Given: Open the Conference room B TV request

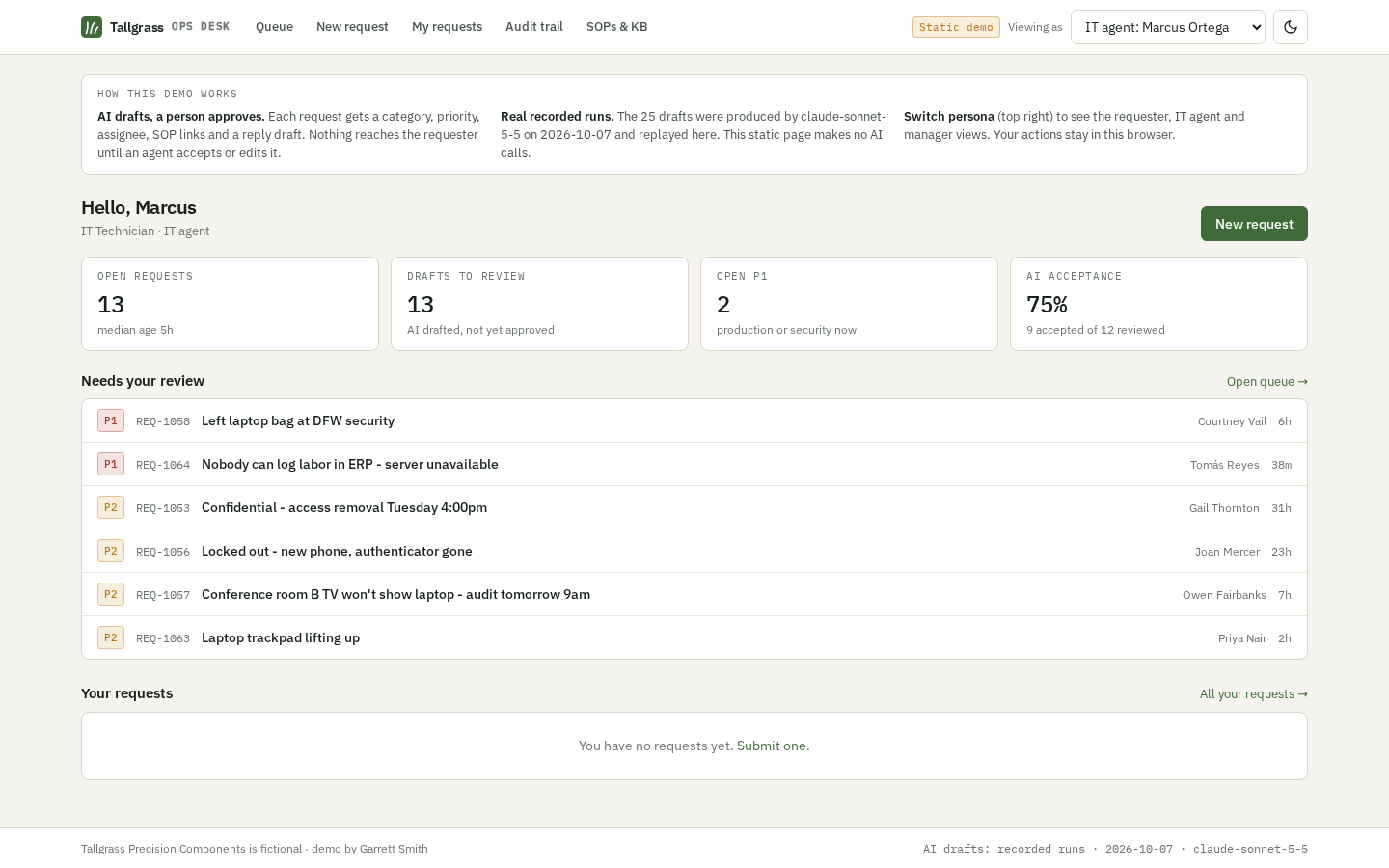Looking at the screenshot, I should pos(694,594).
